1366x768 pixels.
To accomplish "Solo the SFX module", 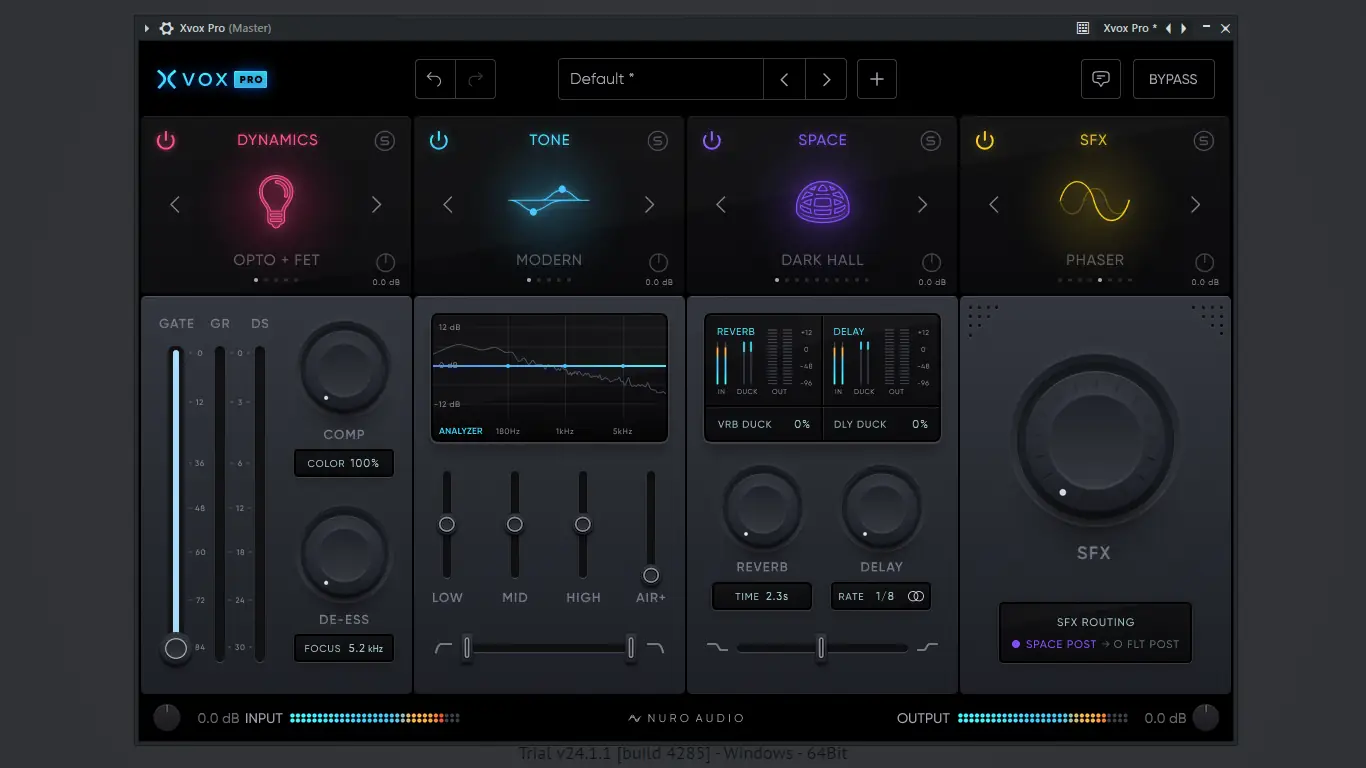I will tap(1204, 141).
